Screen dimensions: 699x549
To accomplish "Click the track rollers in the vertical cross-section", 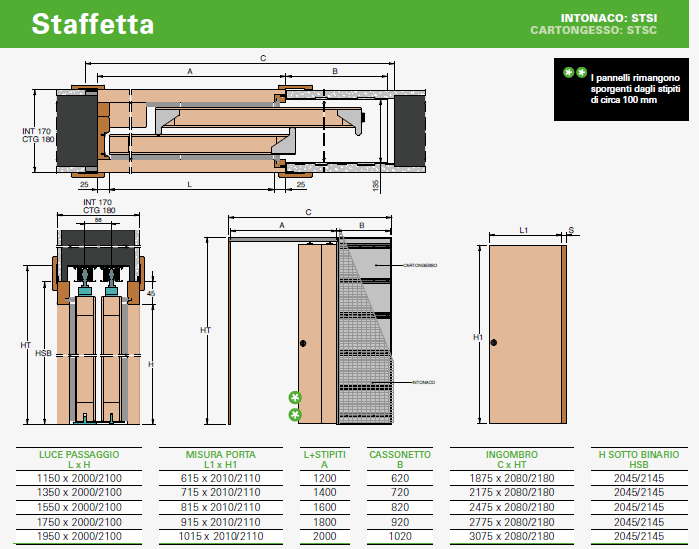I will (x=98, y=278).
